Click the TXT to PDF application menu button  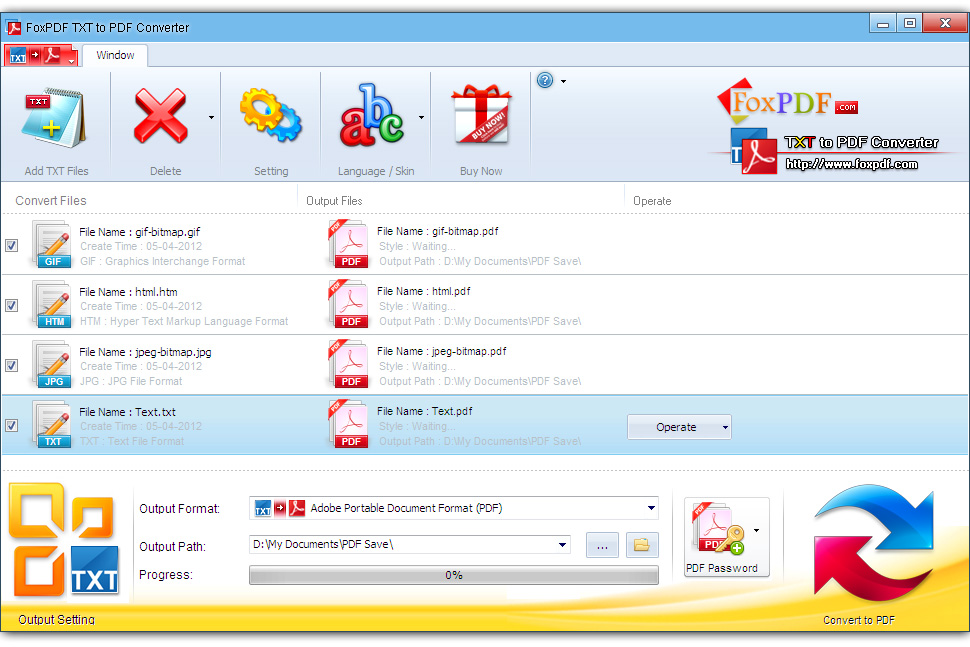coord(41,56)
